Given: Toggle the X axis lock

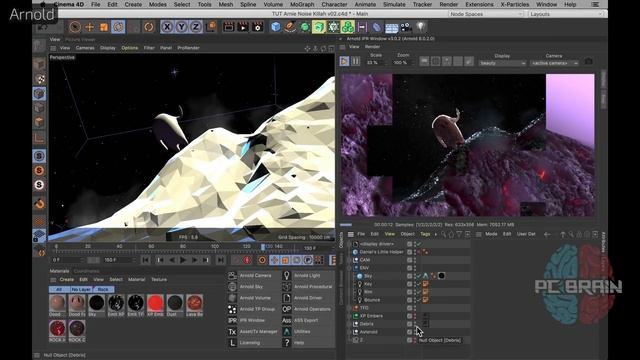Looking at the screenshot, I should coord(167,27).
